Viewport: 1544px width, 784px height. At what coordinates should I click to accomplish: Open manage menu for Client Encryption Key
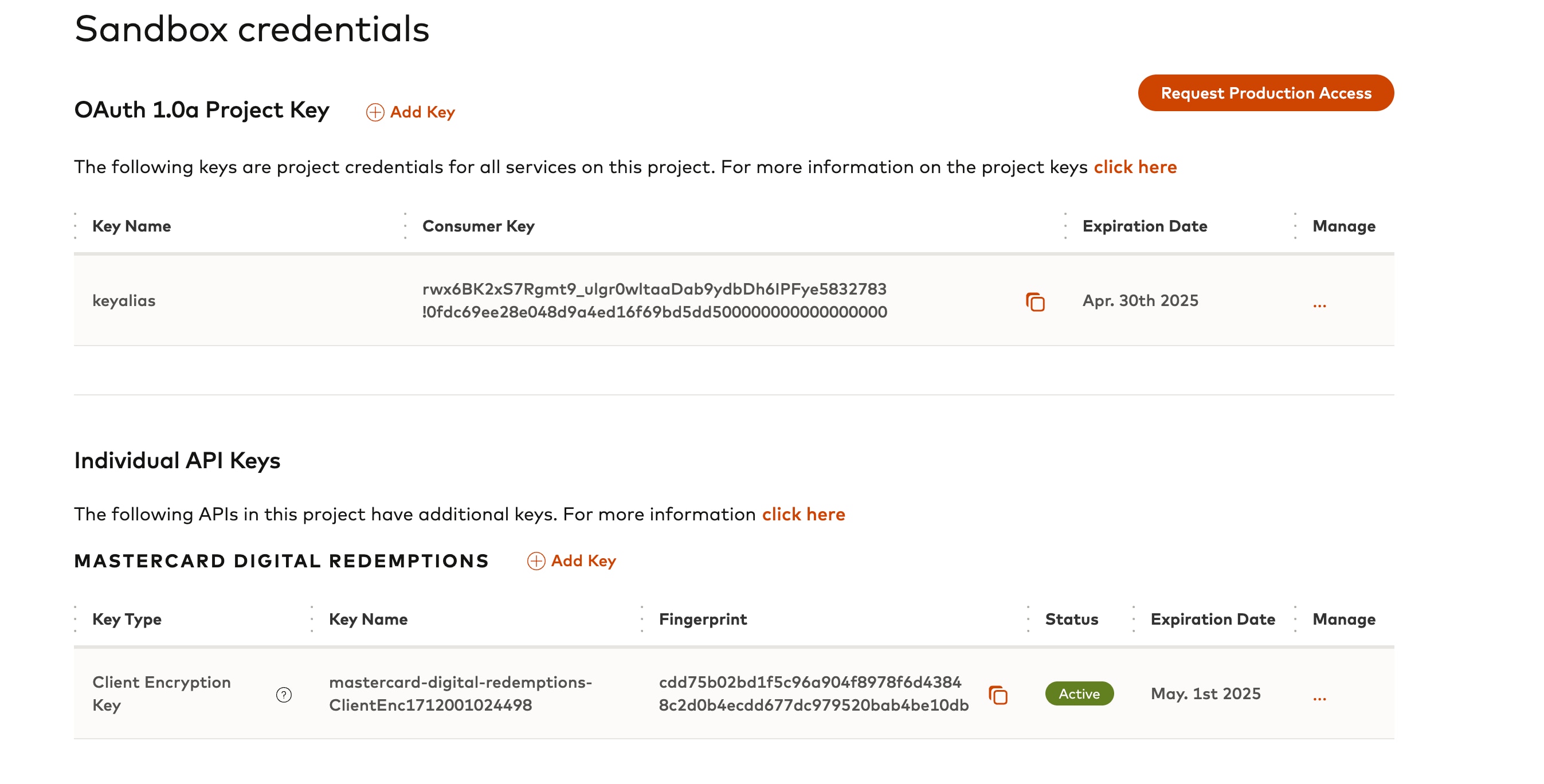(x=1319, y=697)
